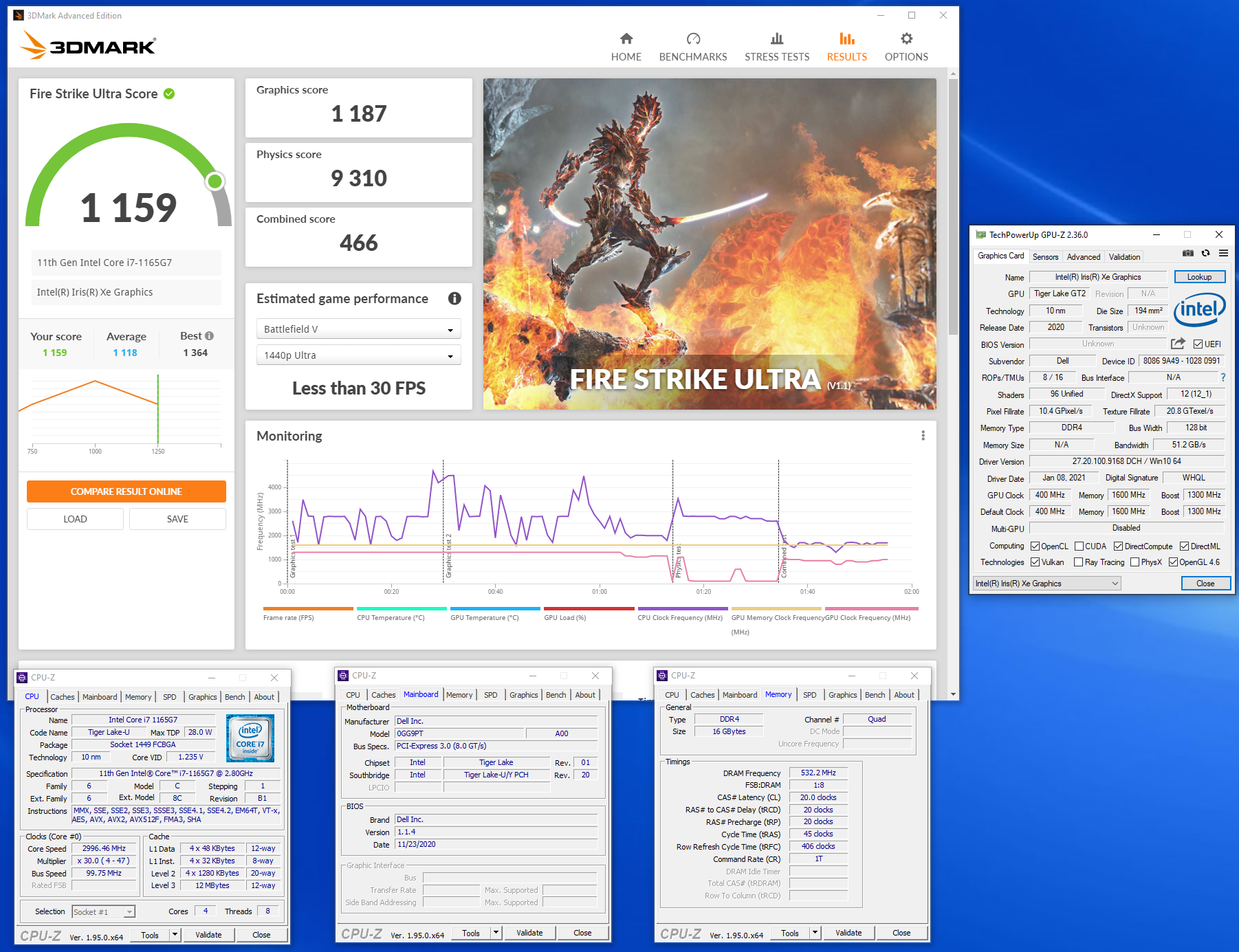Click the GPU-Z title bar app icon
This screenshot has height=952, width=1239.
(980, 235)
